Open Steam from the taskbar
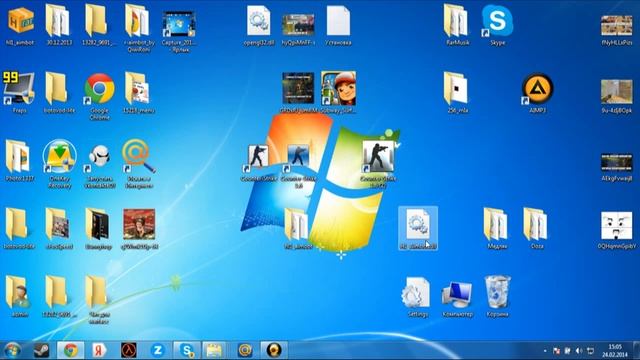Screen dimensions: 640x360 41,351
